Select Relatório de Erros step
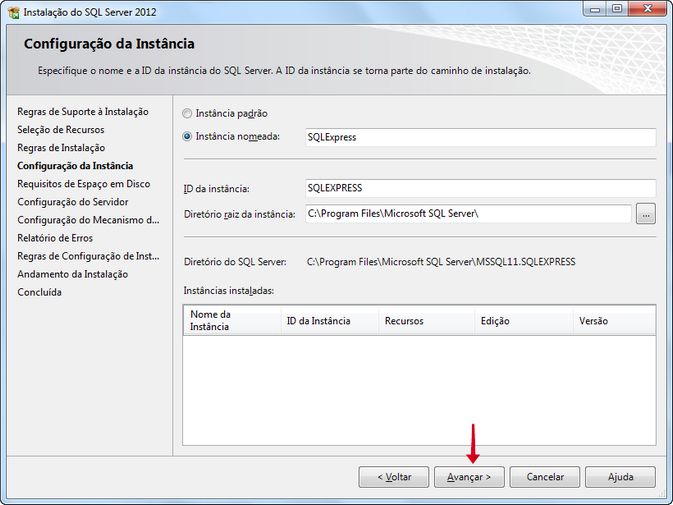 55,238
